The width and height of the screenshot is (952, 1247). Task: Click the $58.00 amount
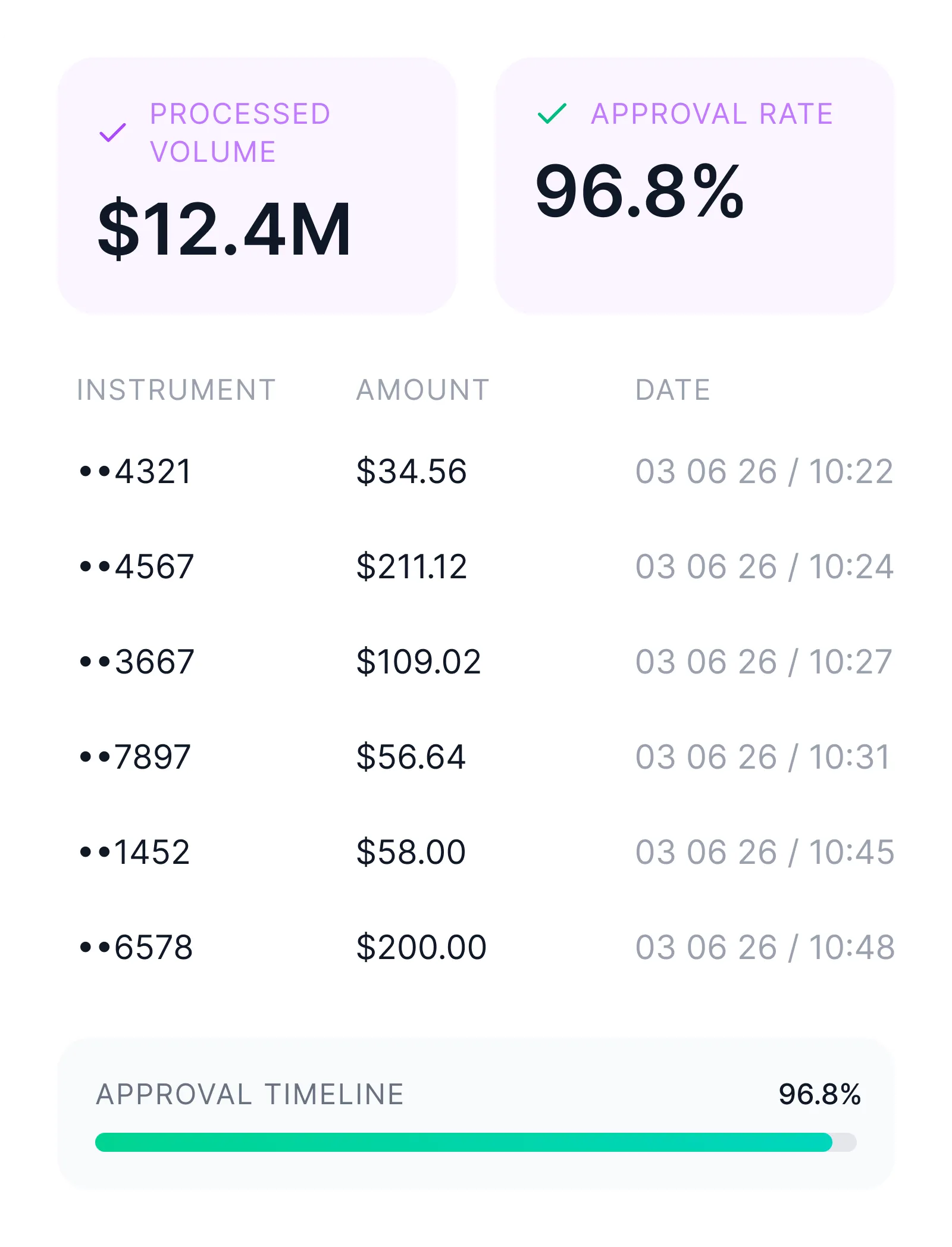click(x=411, y=852)
